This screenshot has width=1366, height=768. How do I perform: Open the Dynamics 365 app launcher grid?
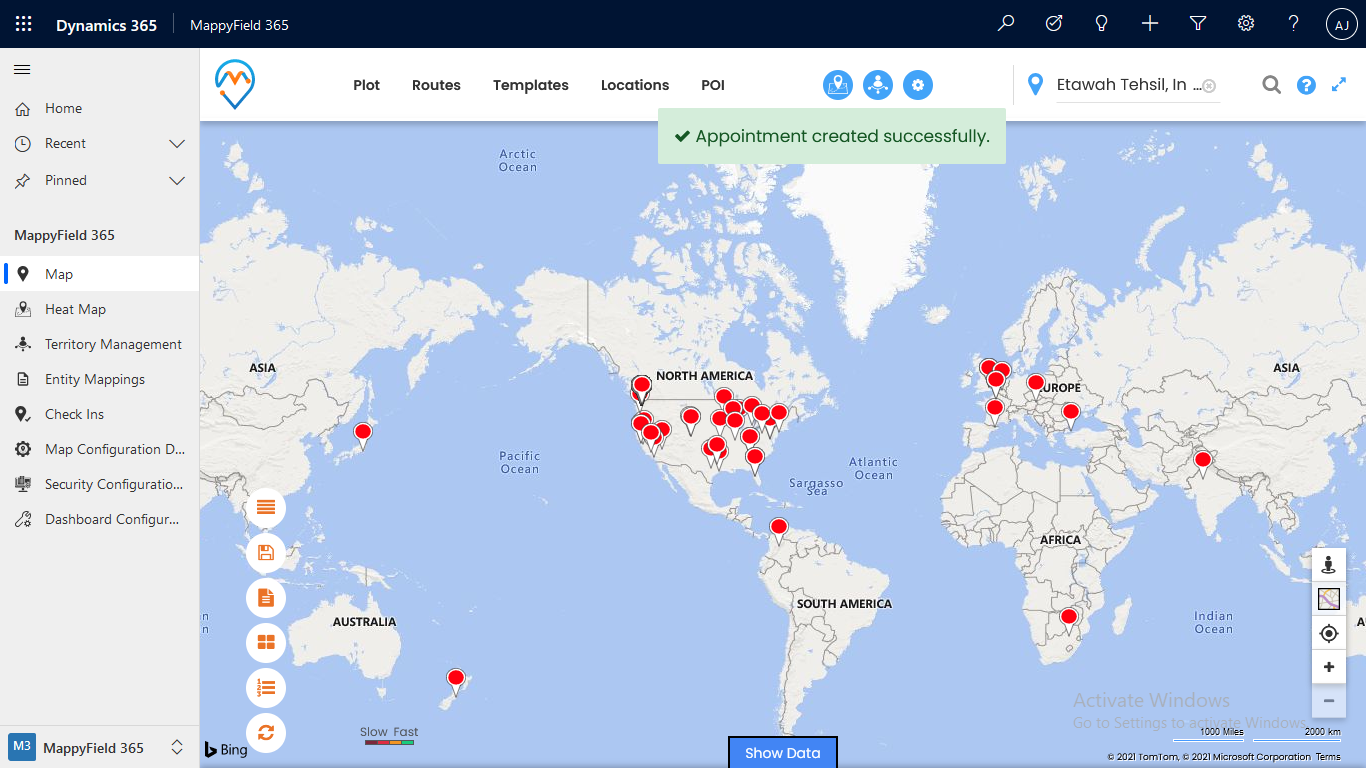[24, 24]
